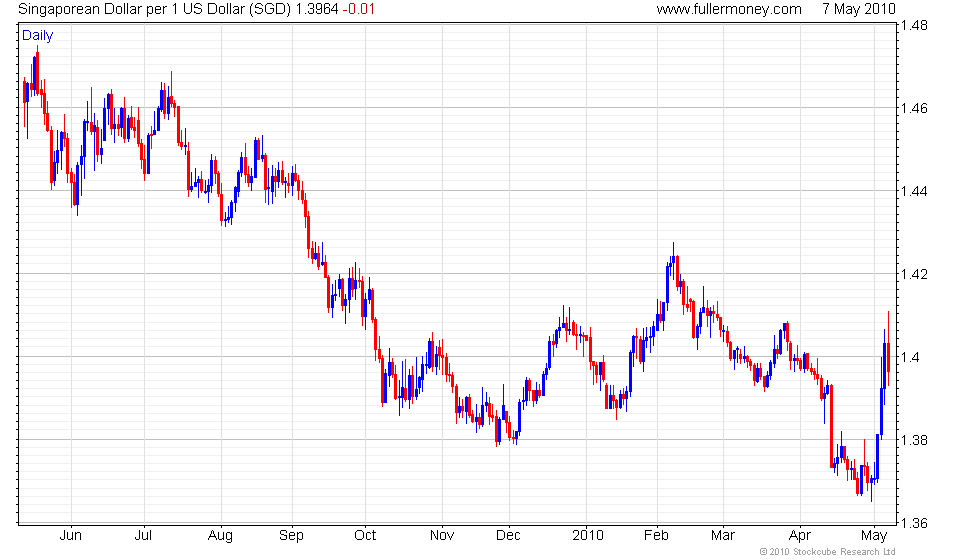Screen dimensions: 980x560
Task: Select the 'Jun' x-axis label
Action: [71, 536]
